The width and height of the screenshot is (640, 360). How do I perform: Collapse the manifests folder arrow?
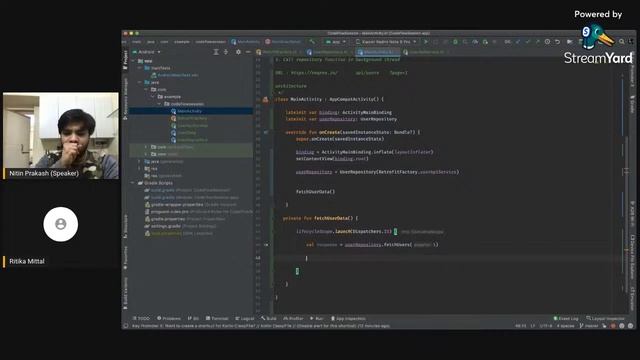click(140, 68)
